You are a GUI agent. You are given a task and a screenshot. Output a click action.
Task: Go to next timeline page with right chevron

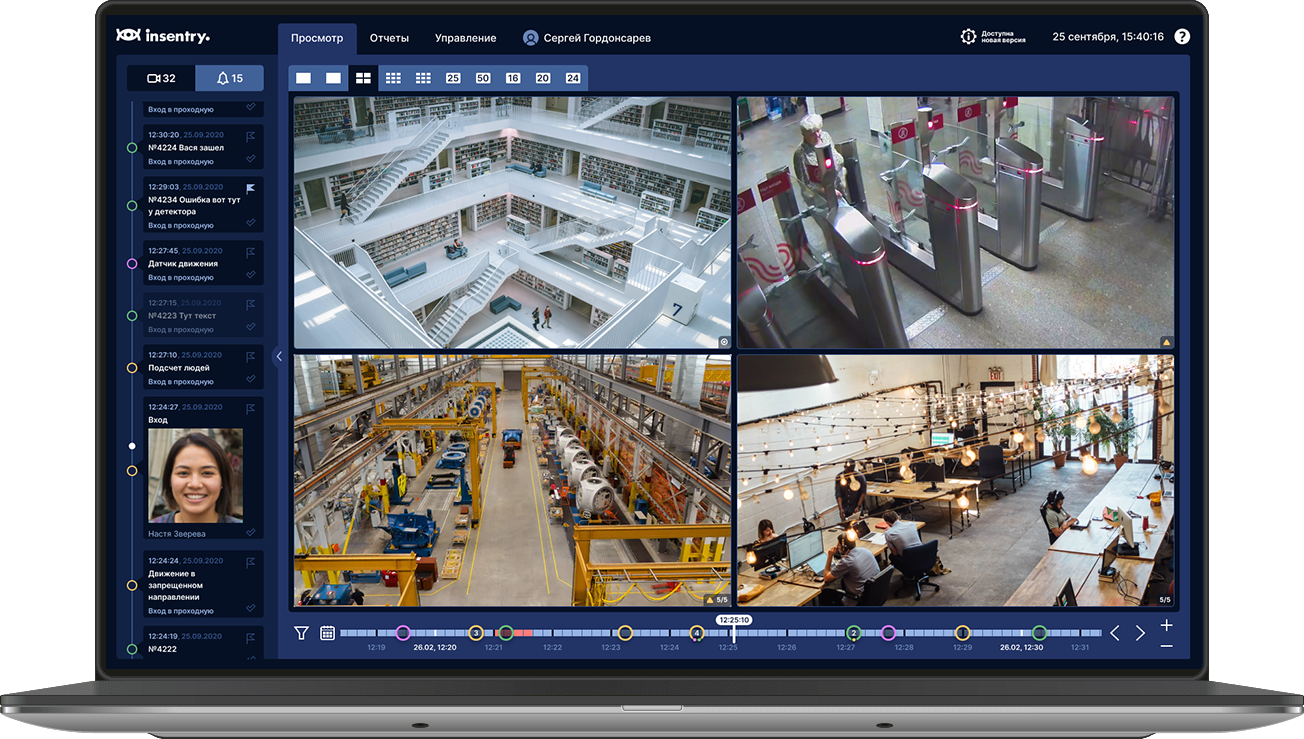(1140, 632)
